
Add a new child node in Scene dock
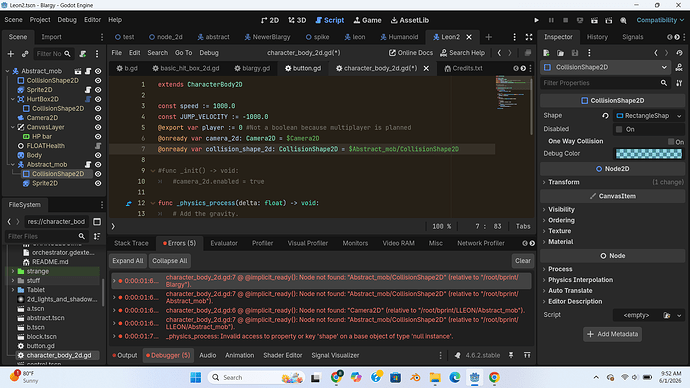click(11, 54)
